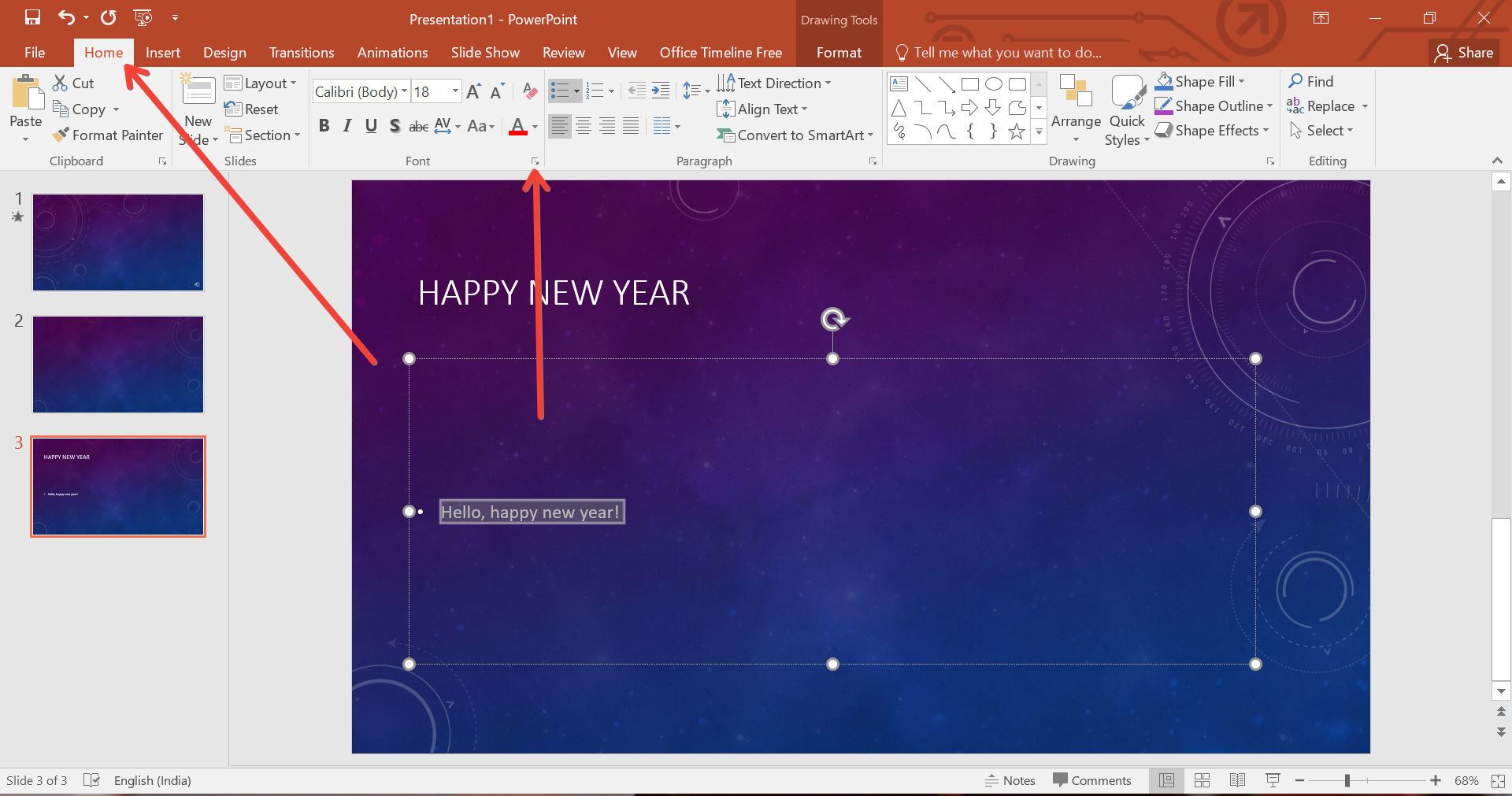Click the Redo icon
Viewport: 1512px width, 796px height.
click(109, 17)
